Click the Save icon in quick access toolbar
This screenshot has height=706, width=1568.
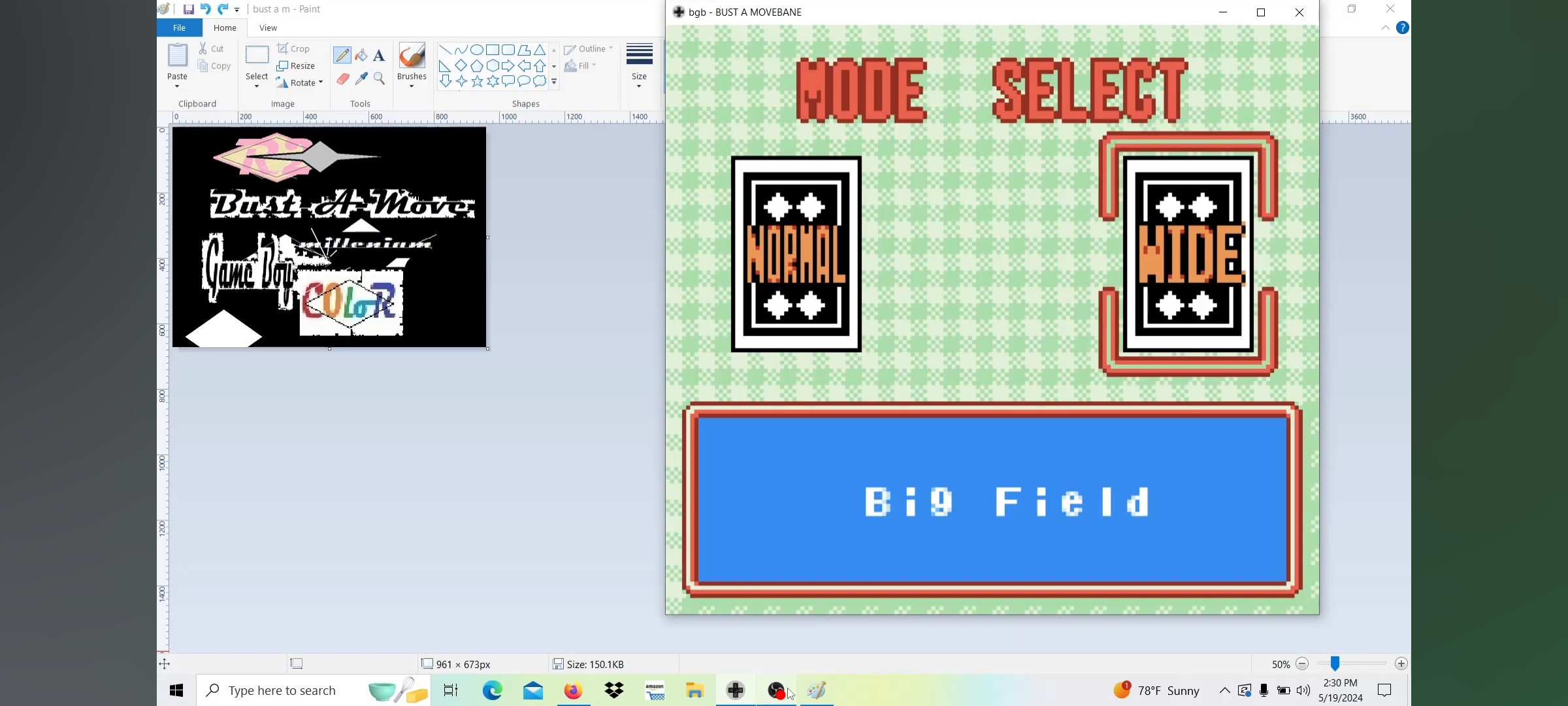tap(188, 9)
